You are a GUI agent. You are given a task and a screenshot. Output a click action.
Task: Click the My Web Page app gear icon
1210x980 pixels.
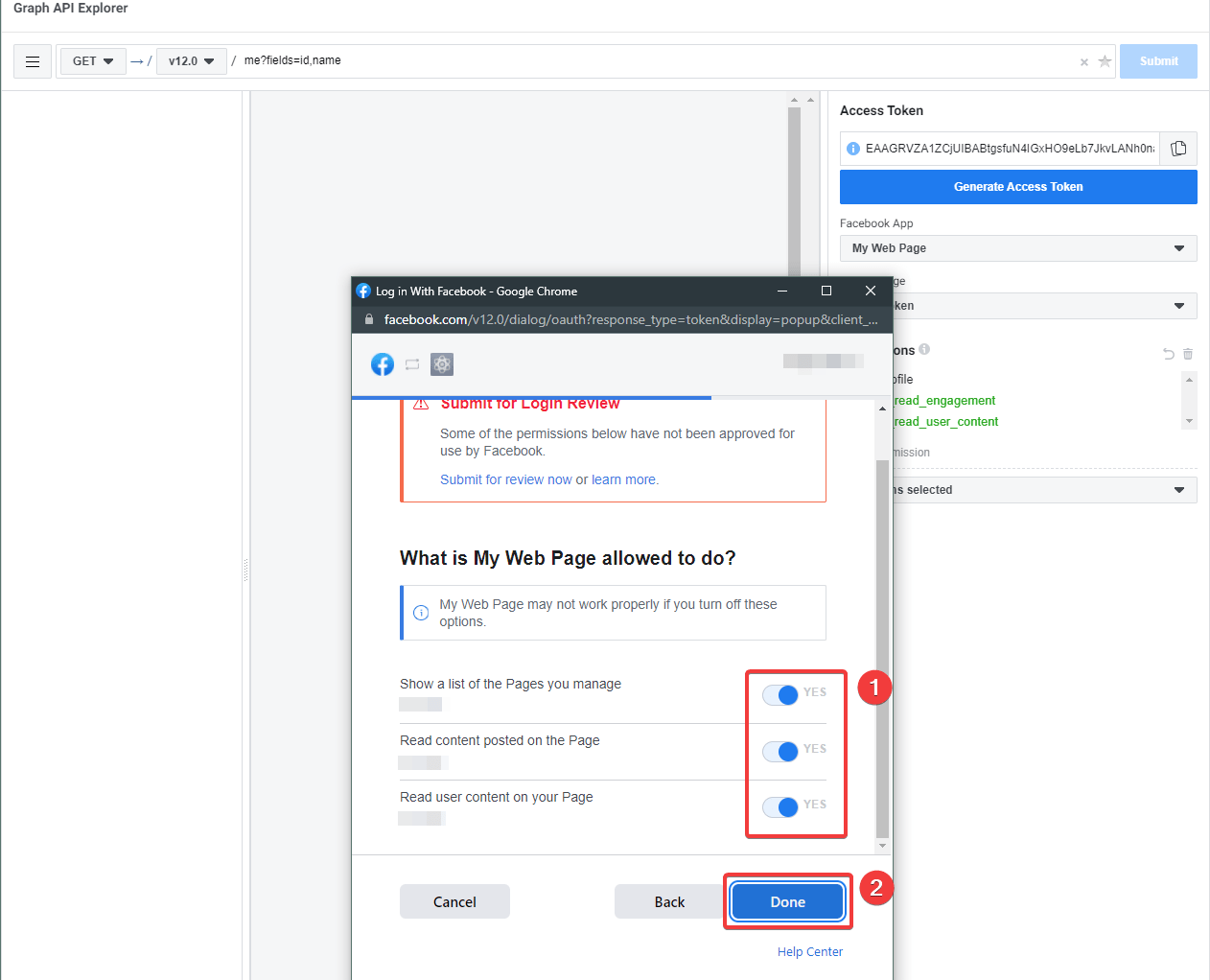tap(442, 364)
